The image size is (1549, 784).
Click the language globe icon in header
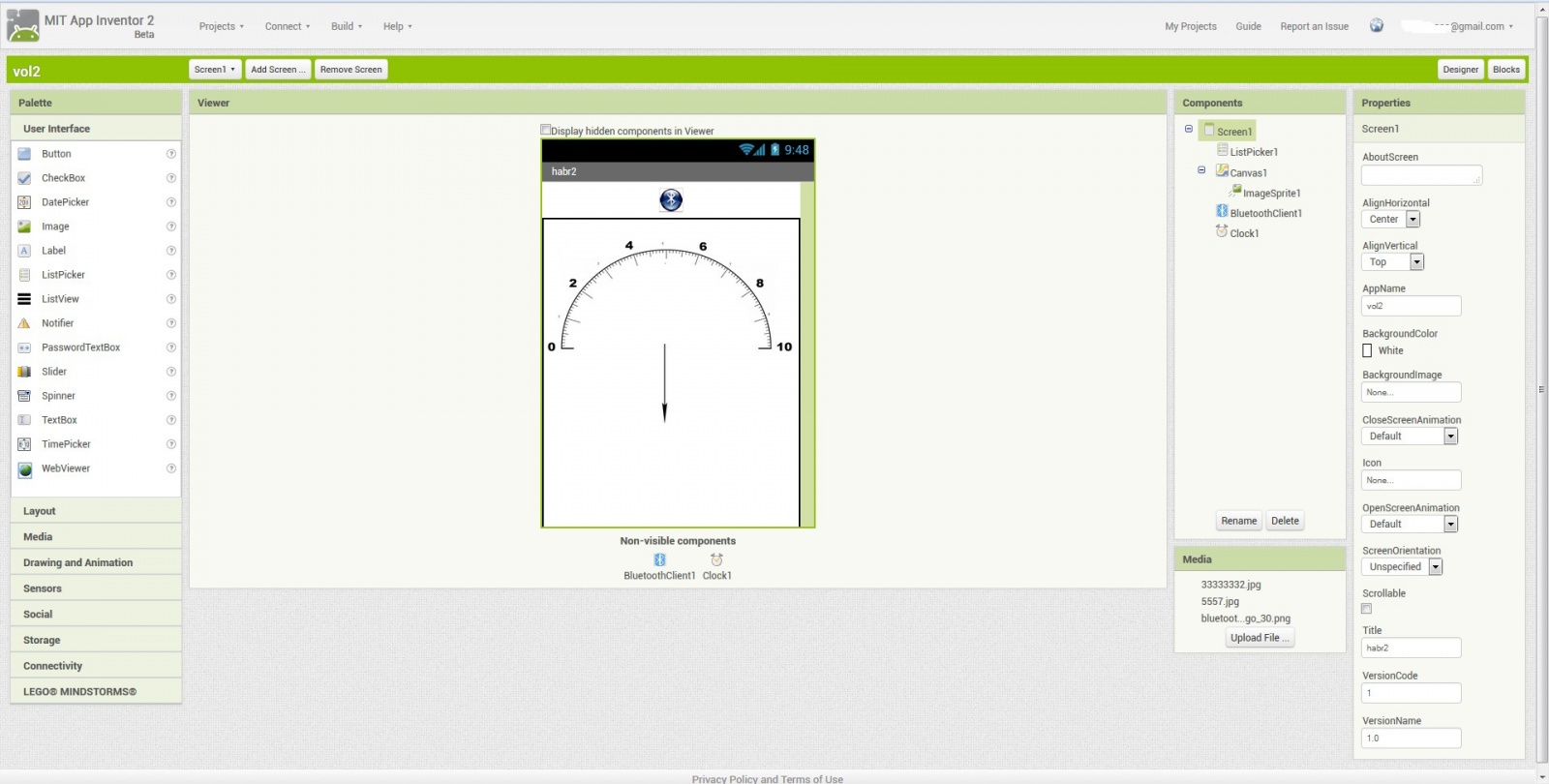pos(1376,26)
